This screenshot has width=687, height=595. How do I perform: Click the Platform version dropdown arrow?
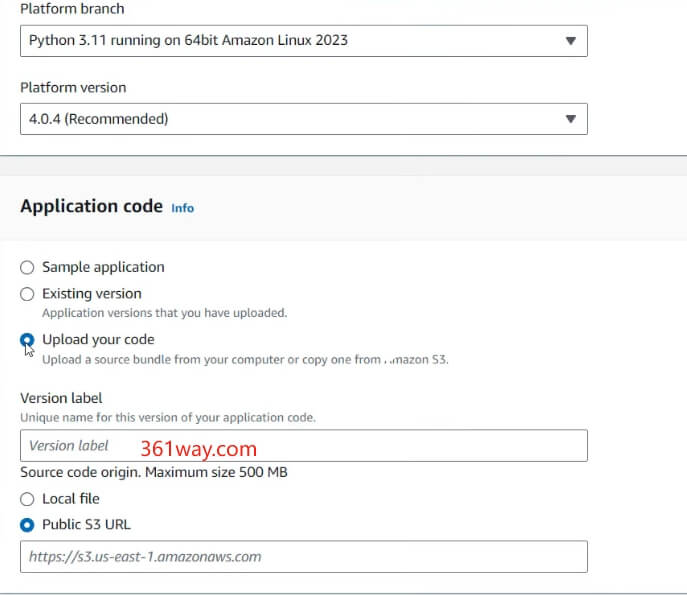[570, 119]
